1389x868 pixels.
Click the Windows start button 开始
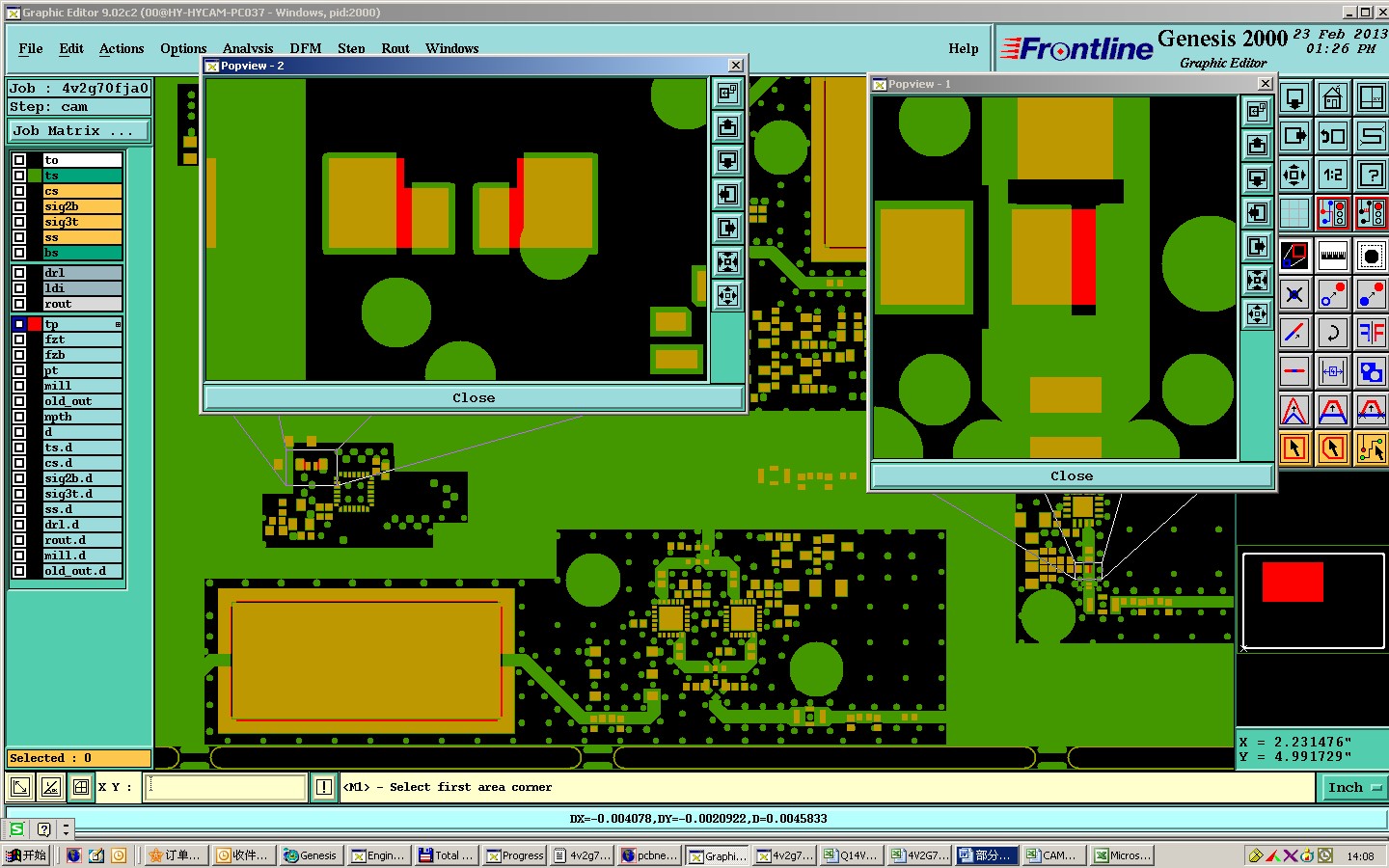pos(26,855)
